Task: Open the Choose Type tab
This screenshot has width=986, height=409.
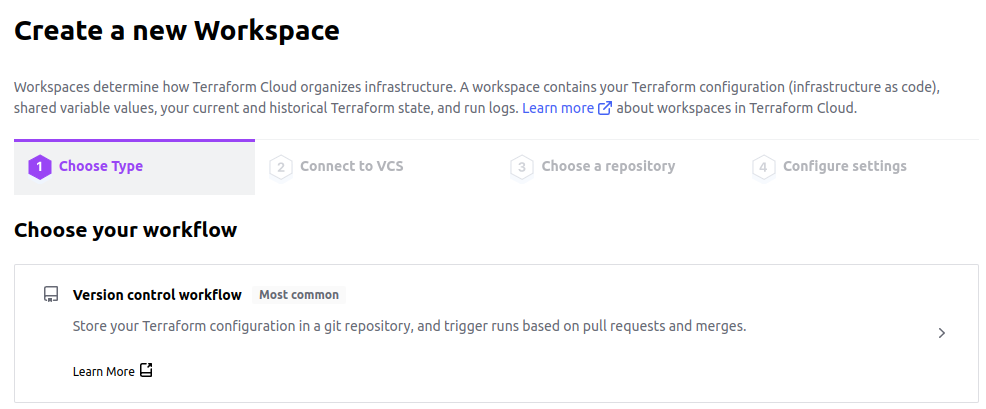Action: (x=135, y=167)
